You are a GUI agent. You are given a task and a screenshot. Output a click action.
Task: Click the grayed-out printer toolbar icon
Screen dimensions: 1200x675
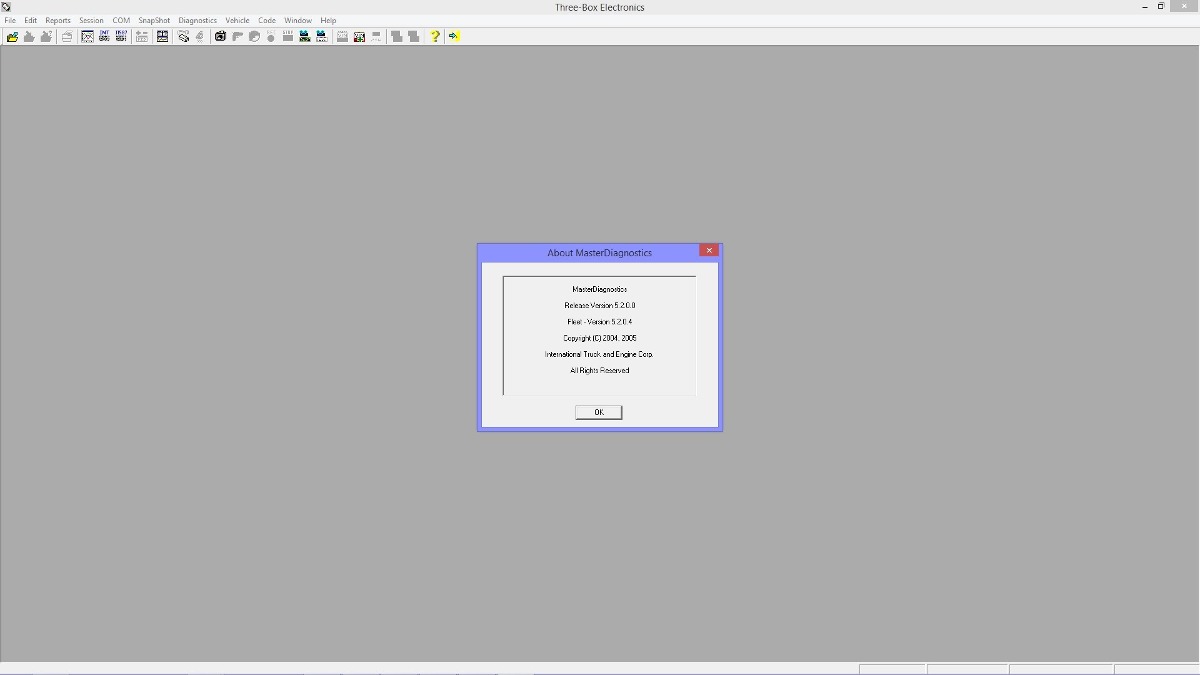(x=67, y=36)
